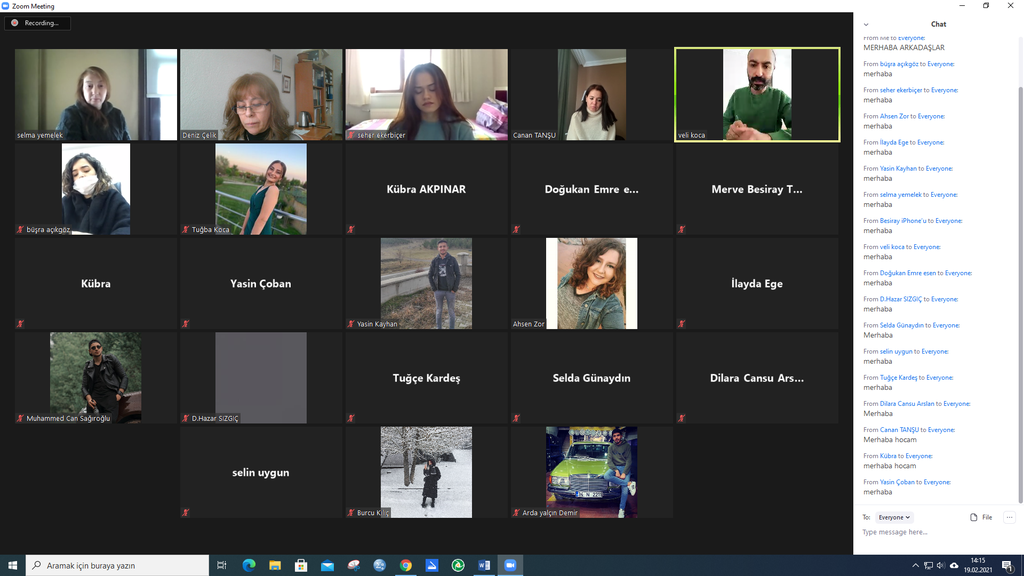Select veli koca's video tile
1024x576 pixels.
click(x=757, y=94)
